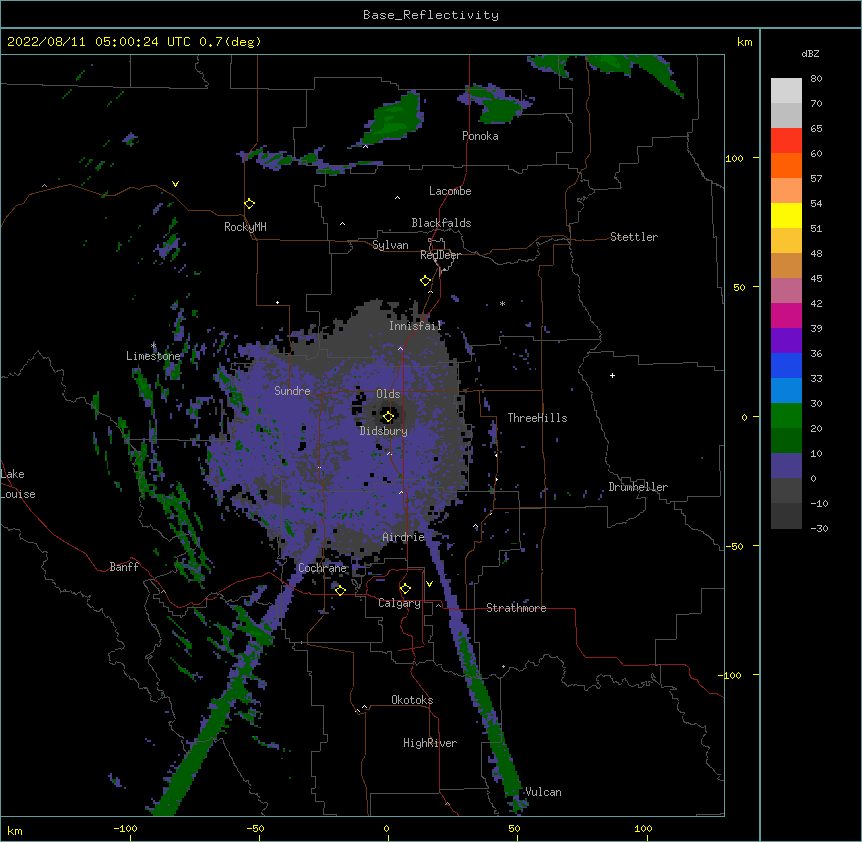
Task: Pick the orange 57-60 dBZ swatch
Action: pyautogui.click(x=786, y=165)
